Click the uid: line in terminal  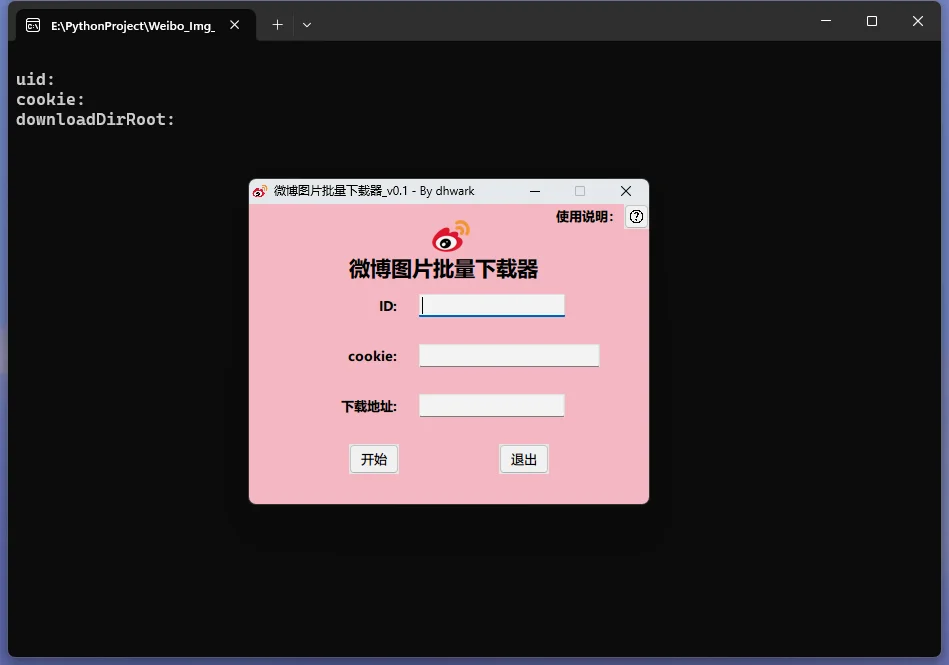pos(35,79)
